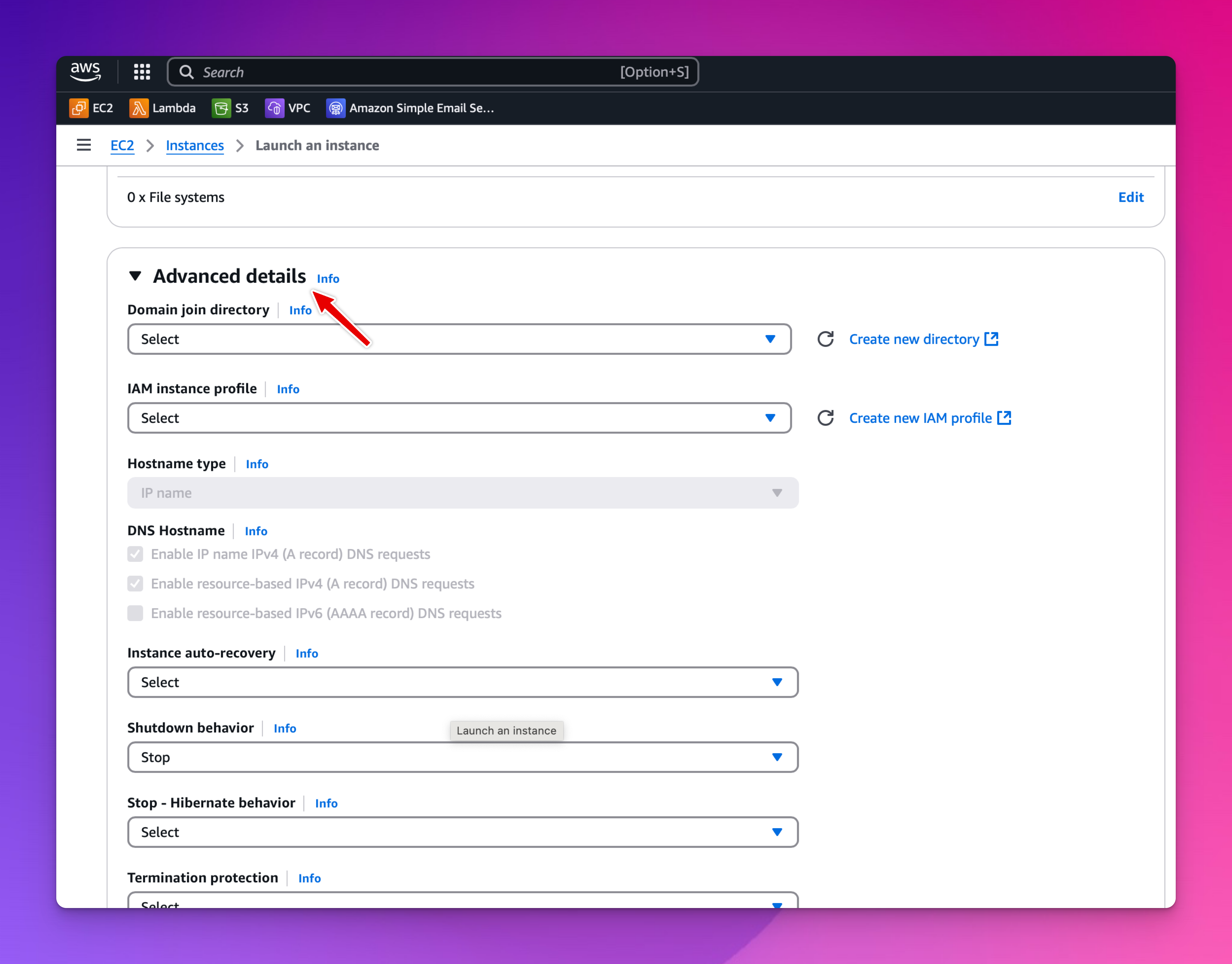This screenshot has width=1232, height=964.
Task: Toggle Enable resource-based IPv4 (A record) checkbox
Action: (x=135, y=584)
